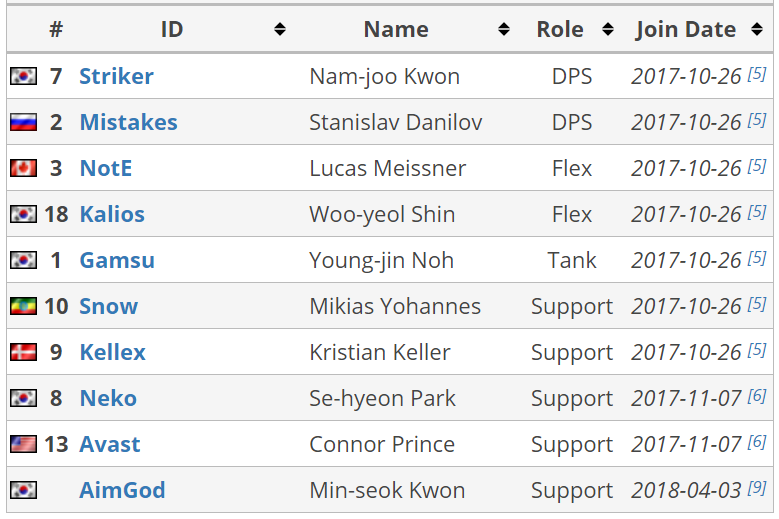Click the Russian flag beside Mistakes
This screenshot has width=779, height=519.
(23, 122)
